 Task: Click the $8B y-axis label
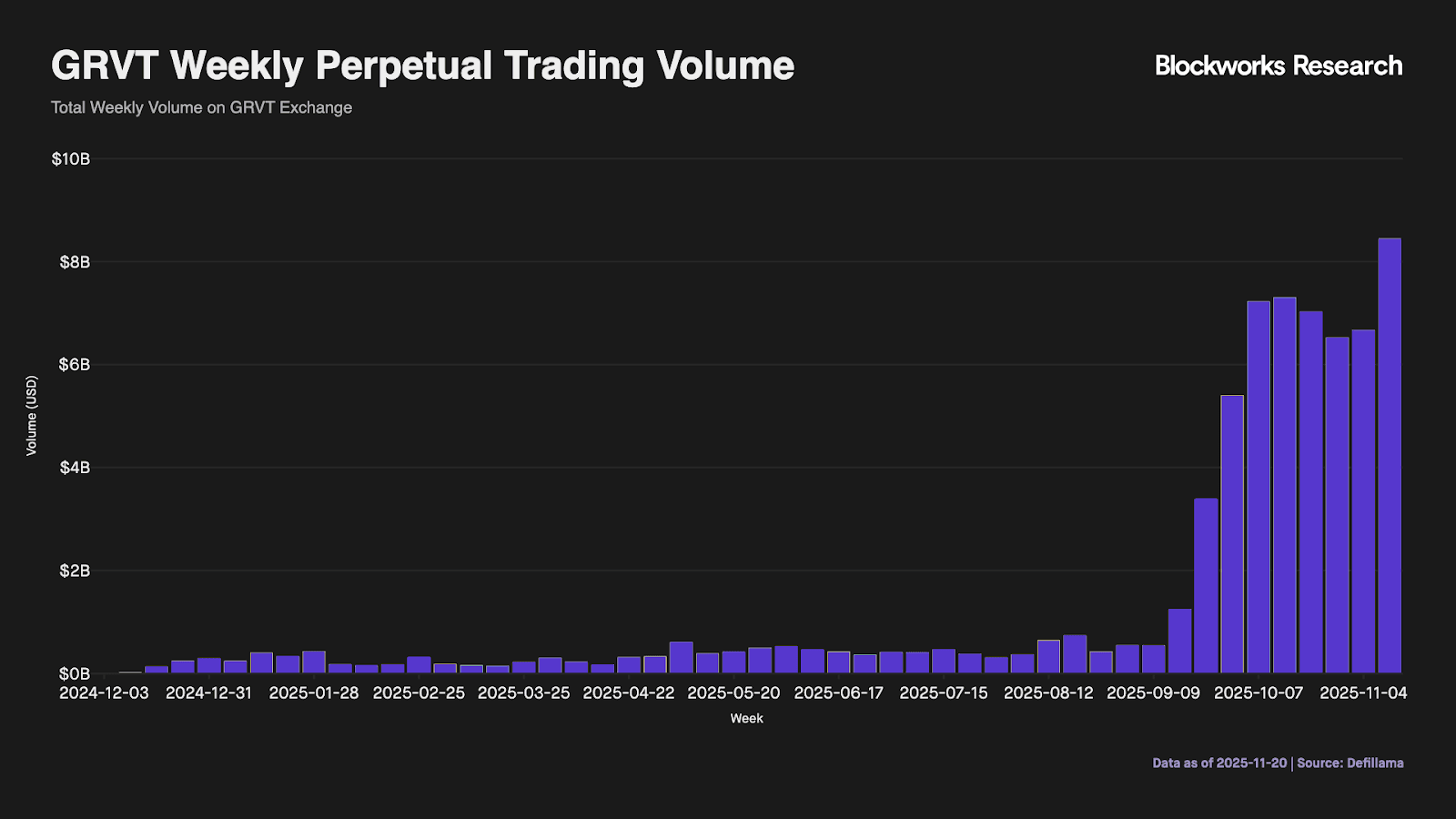coord(75,262)
